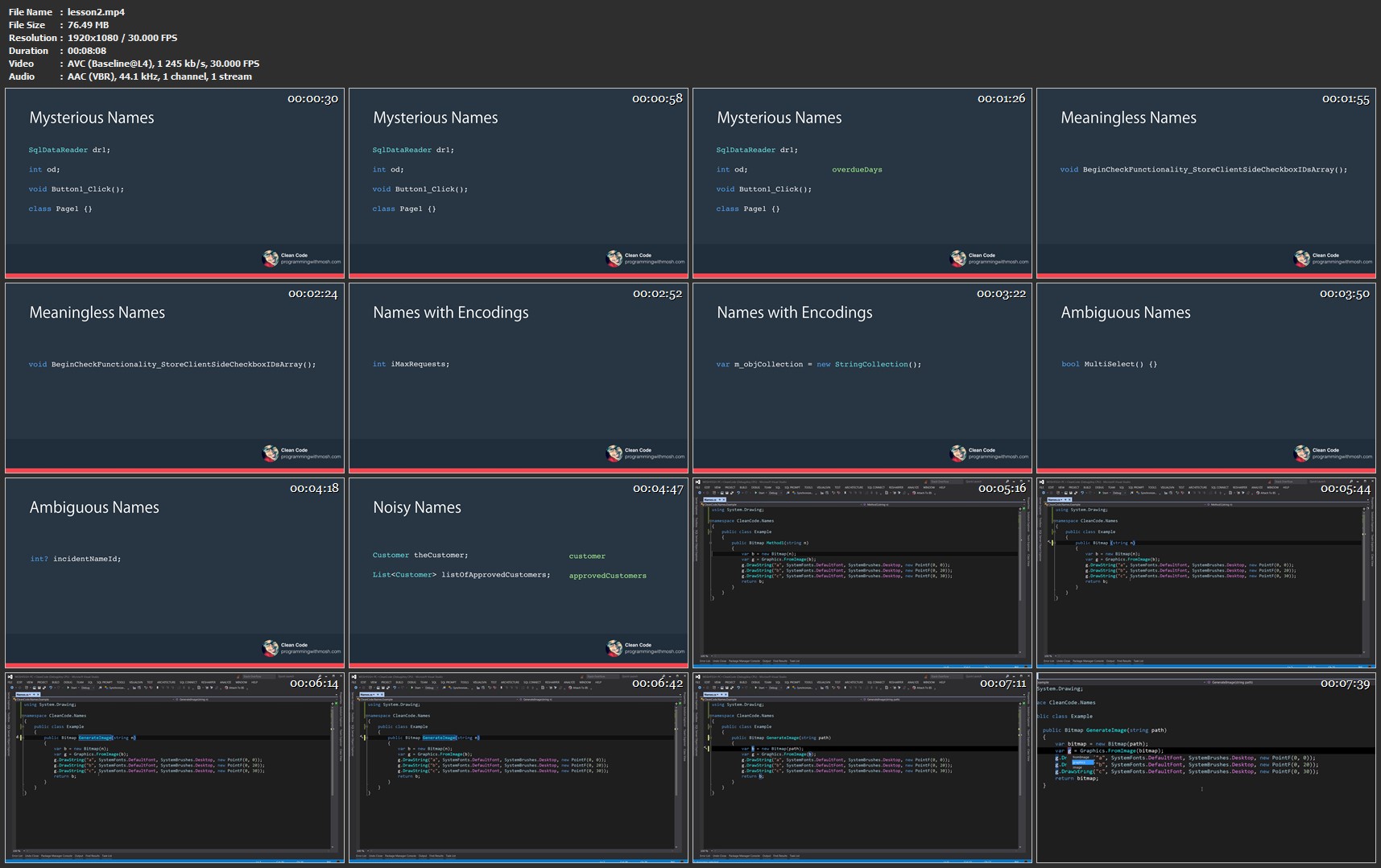The height and width of the screenshot is (868, 1381).
Task: Click the AAC audio stream details line
Action: tap(159, 76)
